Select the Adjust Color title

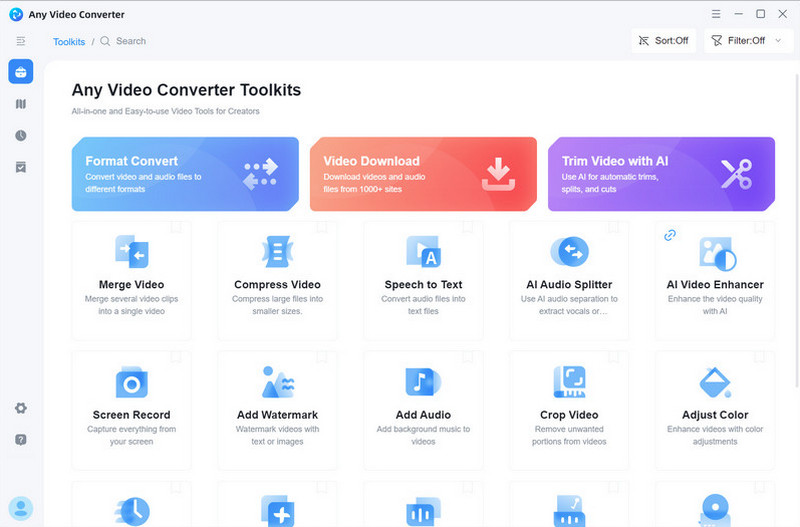point(715,415)
